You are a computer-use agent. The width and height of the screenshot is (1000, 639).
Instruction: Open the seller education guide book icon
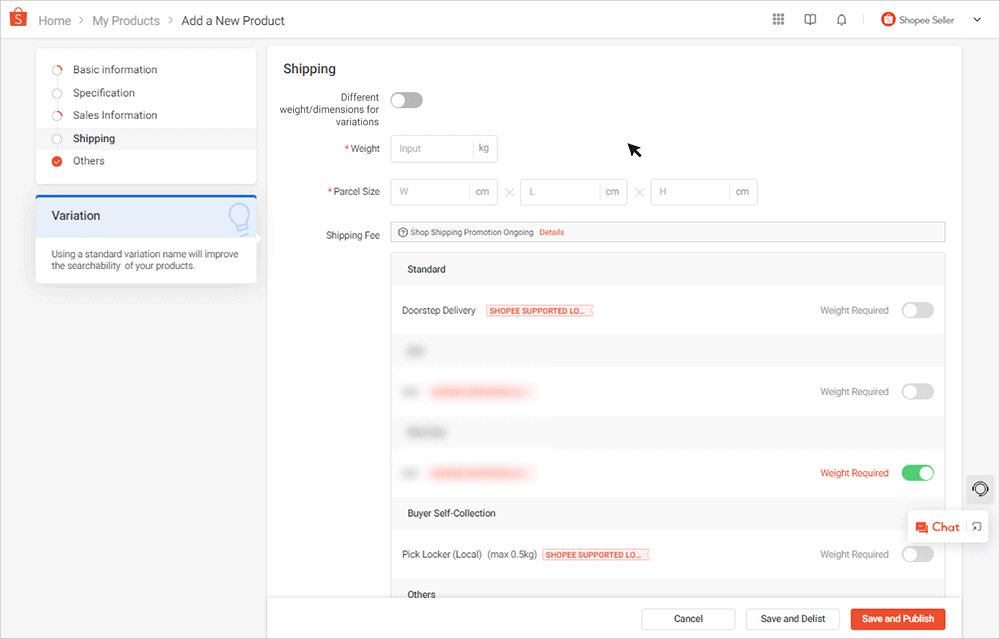(x=810, y=19)
